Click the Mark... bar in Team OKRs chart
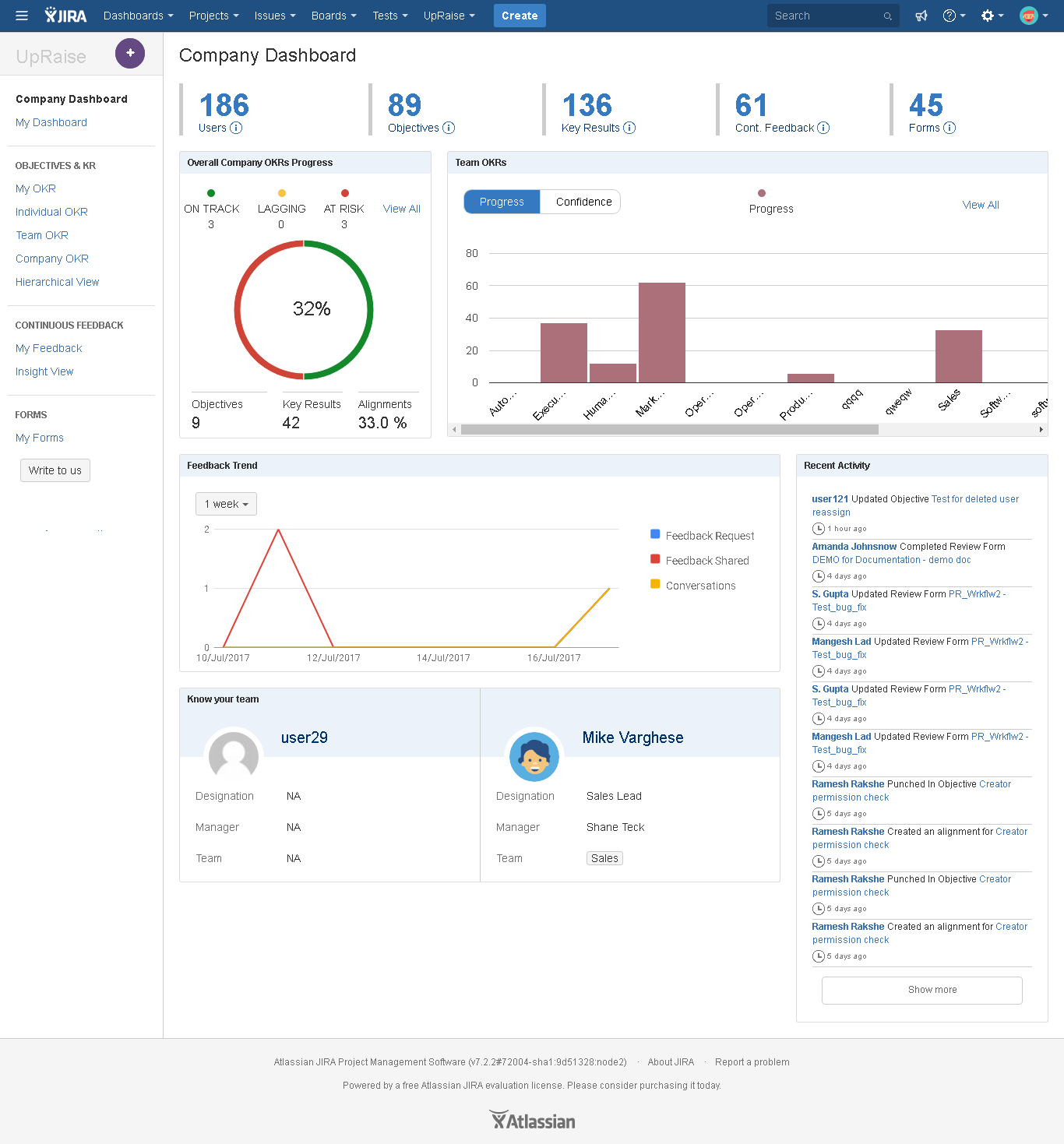This screenshot has height=1144, width=1064. point(662,333)
